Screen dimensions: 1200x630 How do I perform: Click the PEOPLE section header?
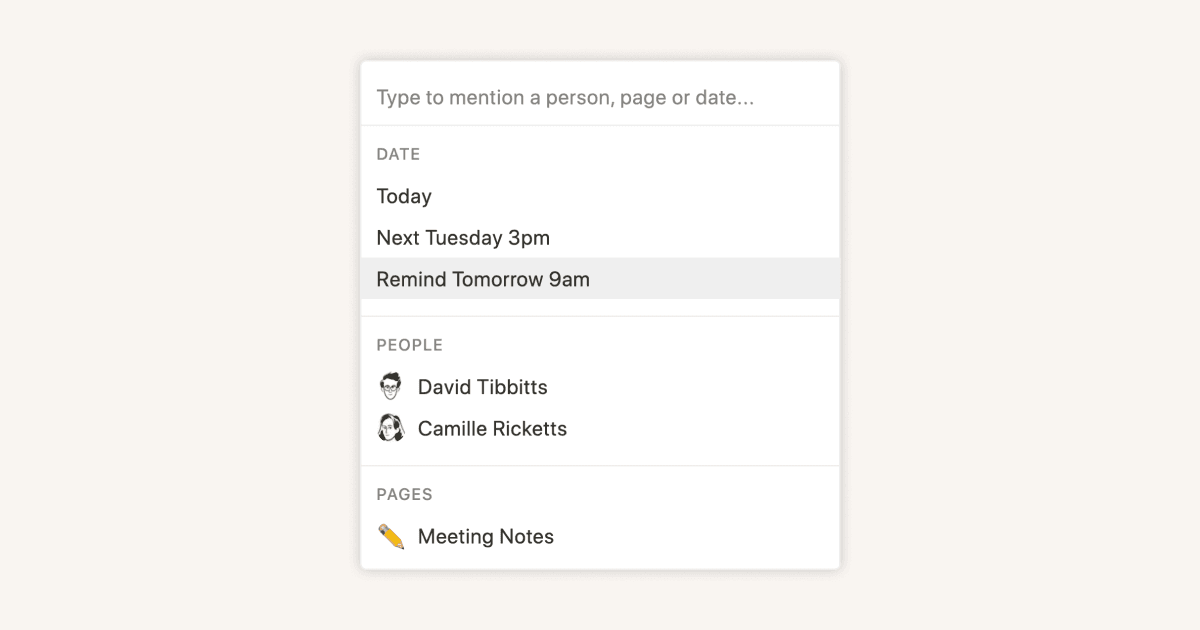[409, 344]
